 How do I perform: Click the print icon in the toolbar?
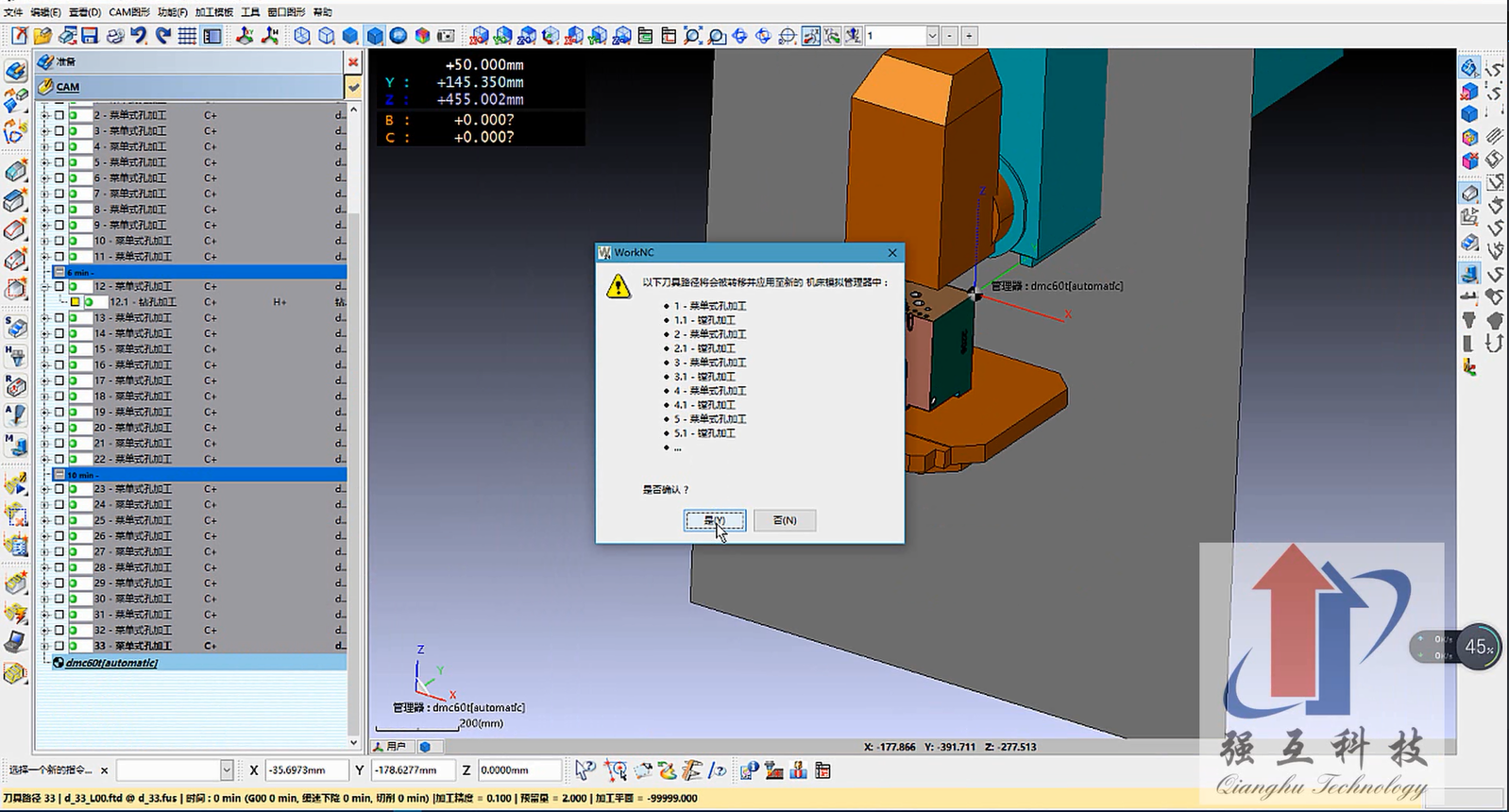(x=115, y=36)
